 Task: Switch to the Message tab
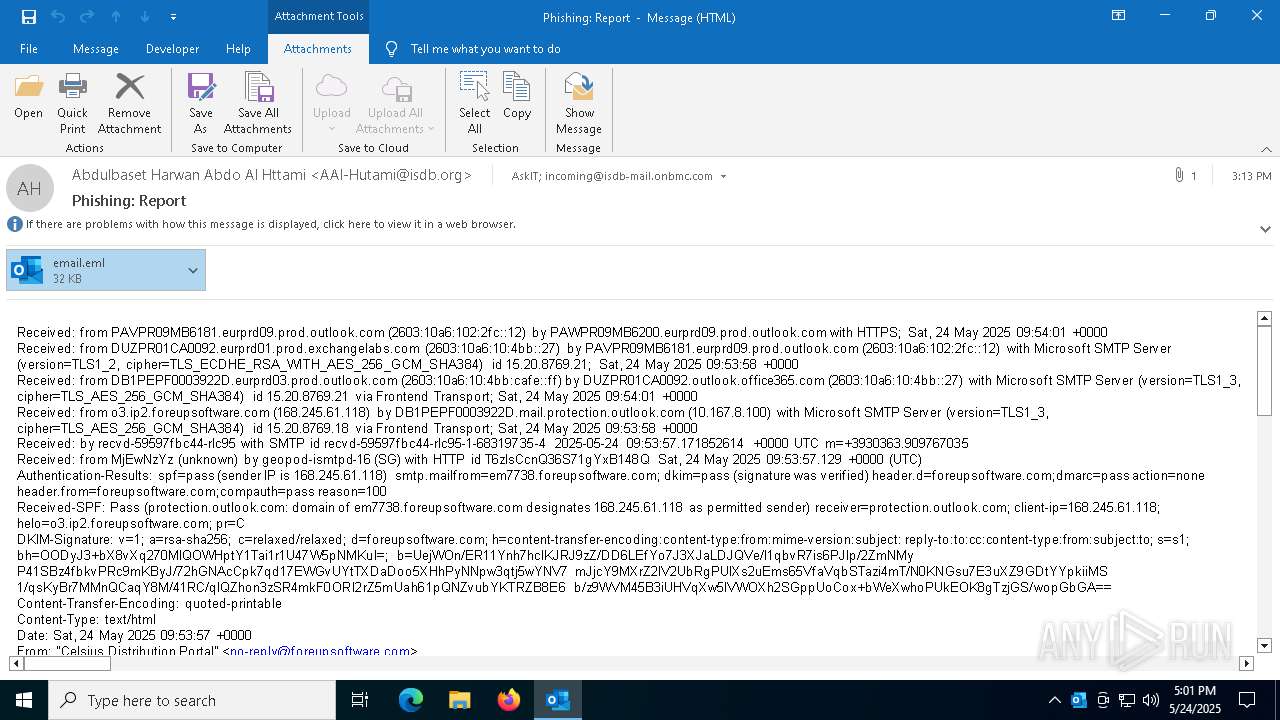[x=96, y=49]
